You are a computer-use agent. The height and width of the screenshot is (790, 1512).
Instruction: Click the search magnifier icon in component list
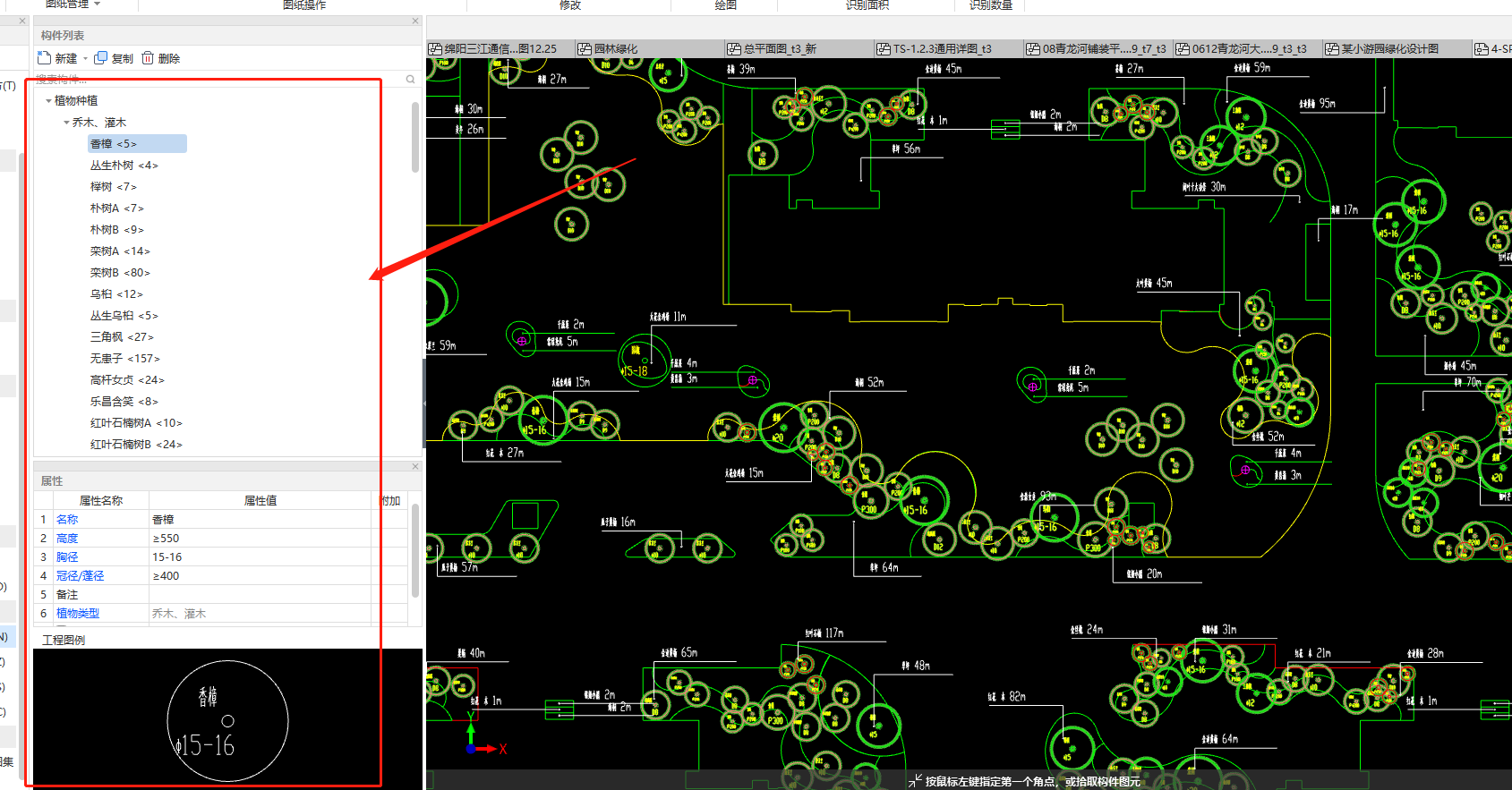pos(410,80)
